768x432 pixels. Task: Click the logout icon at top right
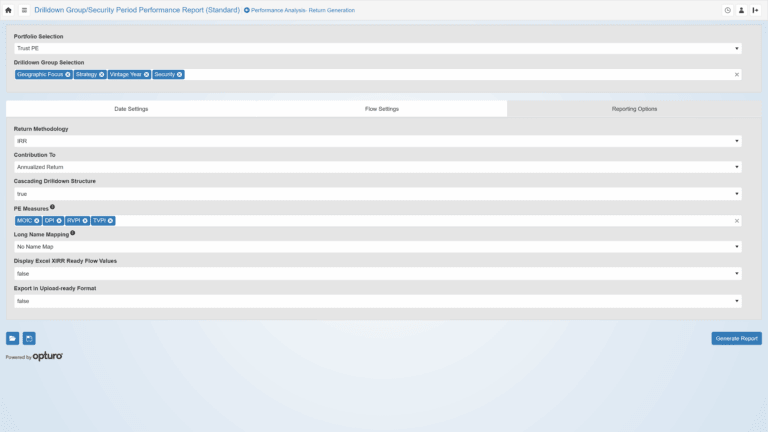[x=755, y=10]
